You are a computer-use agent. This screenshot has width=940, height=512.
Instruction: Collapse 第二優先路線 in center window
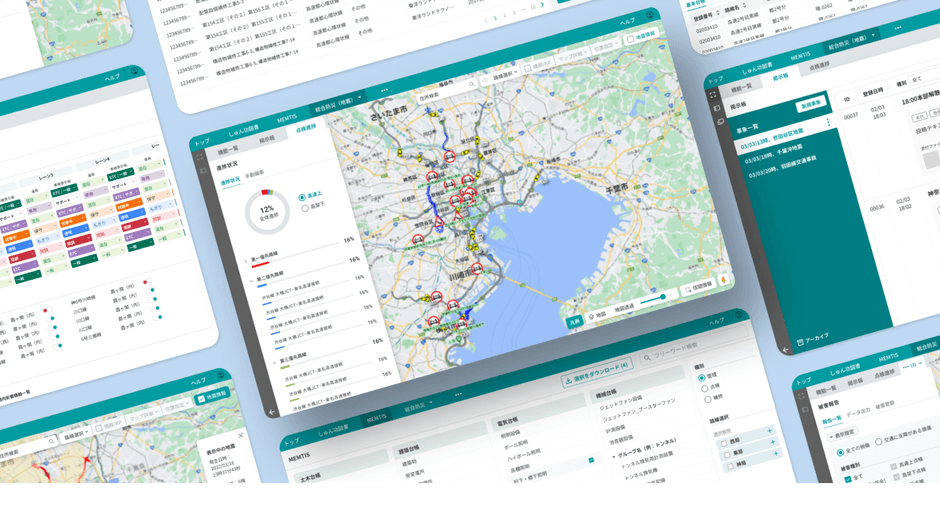coord(252,281)
